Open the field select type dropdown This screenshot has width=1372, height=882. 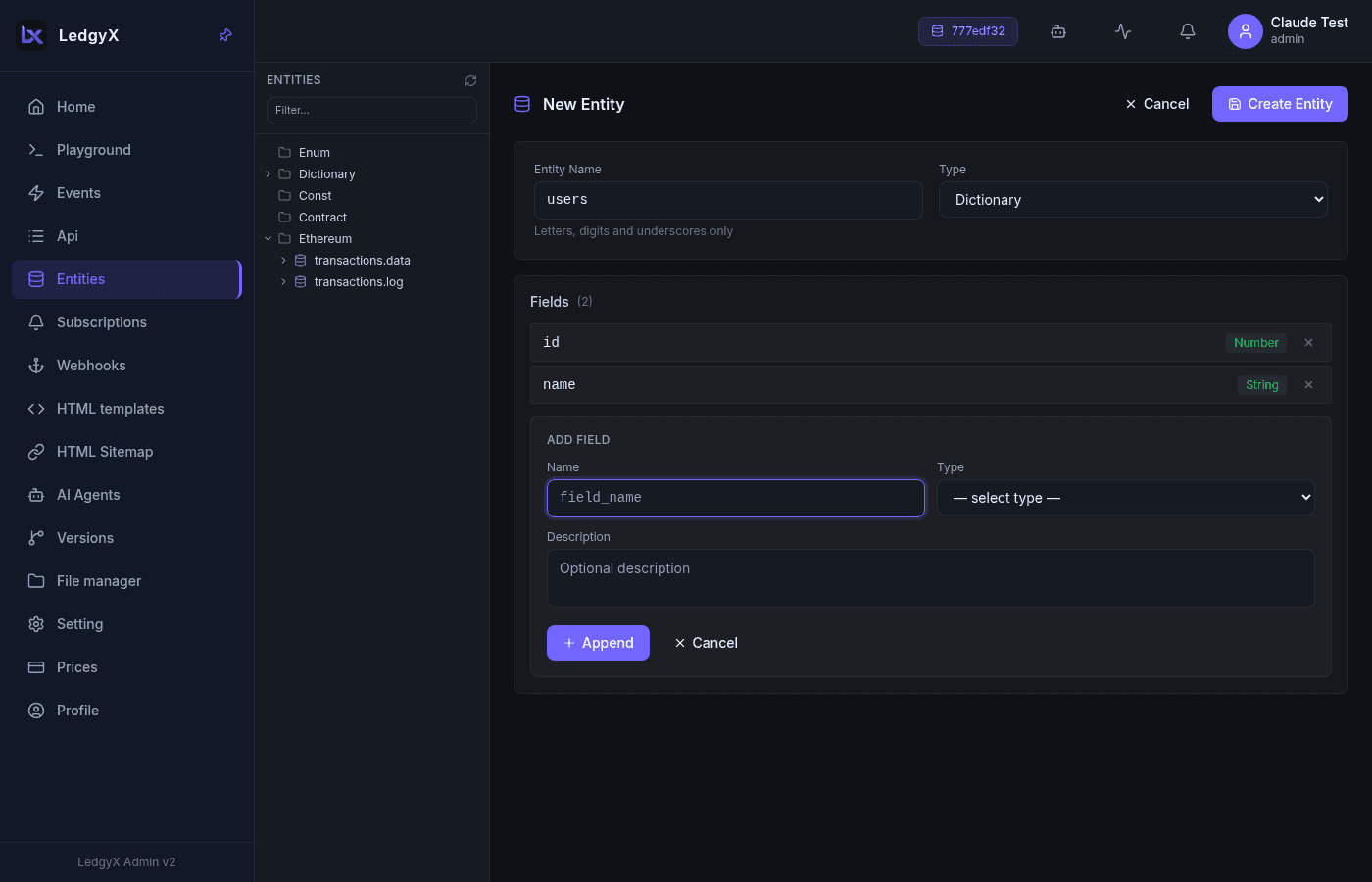coord(1126,498)
